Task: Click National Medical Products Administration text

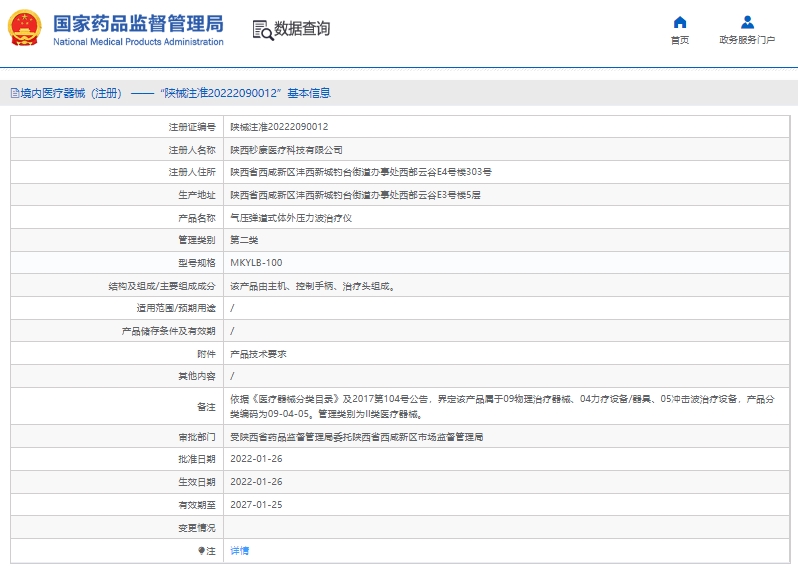Action: (x=138, y=42)
